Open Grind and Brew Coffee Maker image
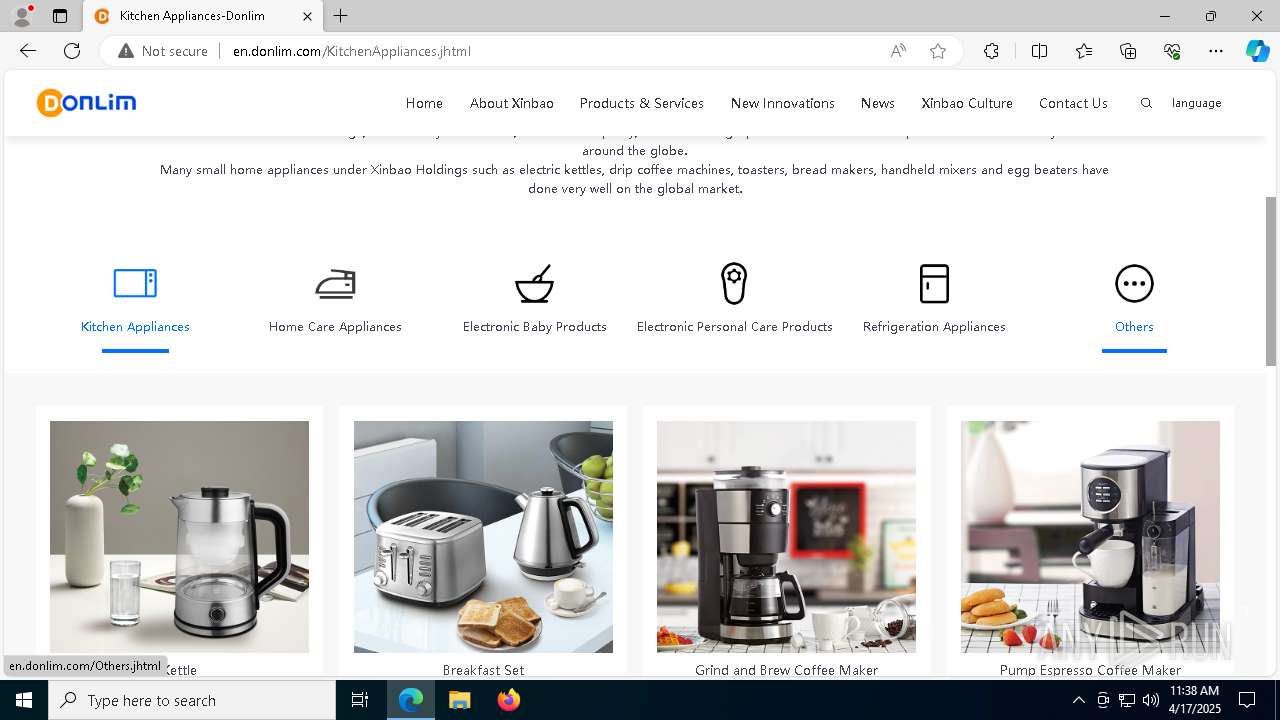1280x720 pixels. pyautogui.click(x=786, y=537)
